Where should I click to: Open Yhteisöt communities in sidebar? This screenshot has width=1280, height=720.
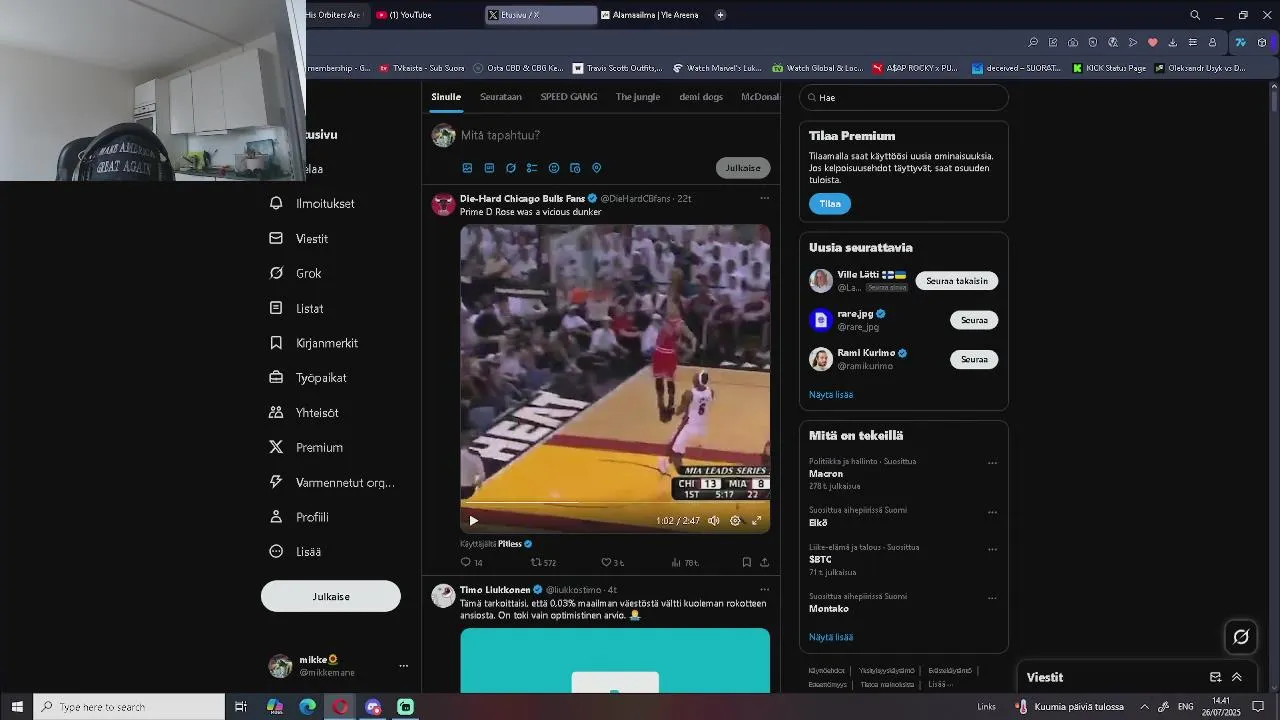[304, 413]
